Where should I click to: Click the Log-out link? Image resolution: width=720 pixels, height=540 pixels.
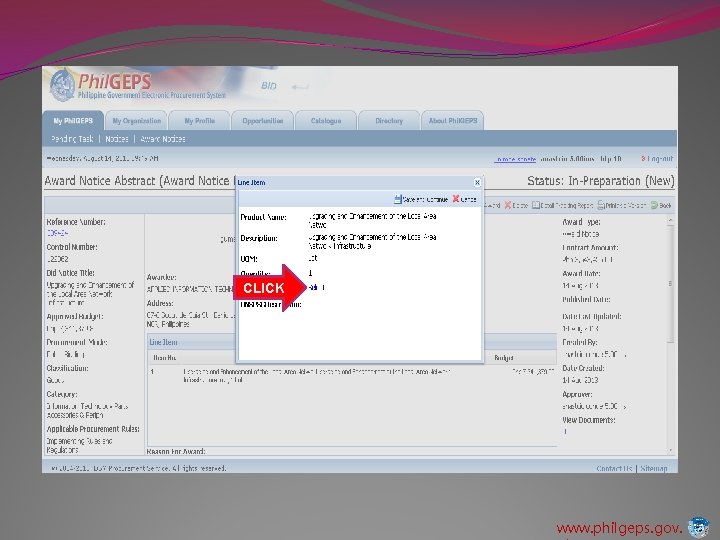(660, 158)
